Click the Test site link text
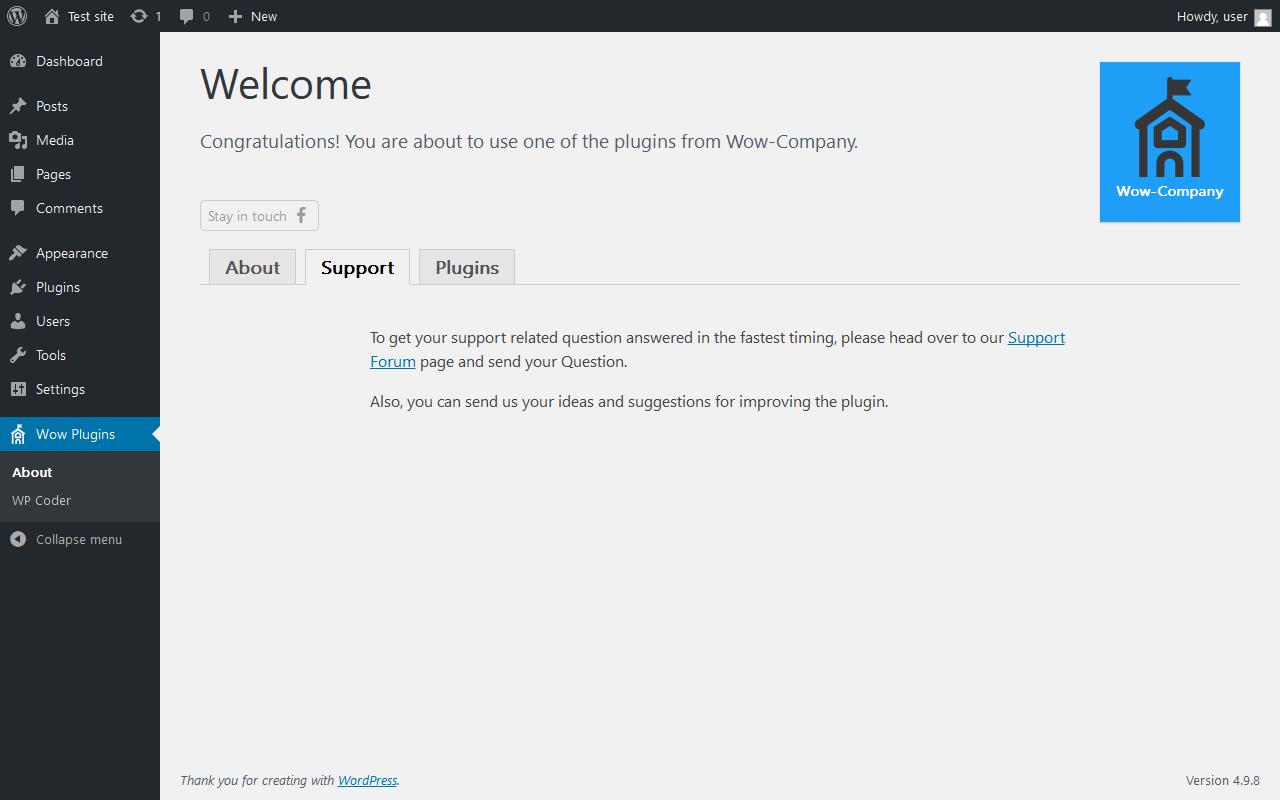The height and width of the screenshot is (800, 1280). coord(91,16)
